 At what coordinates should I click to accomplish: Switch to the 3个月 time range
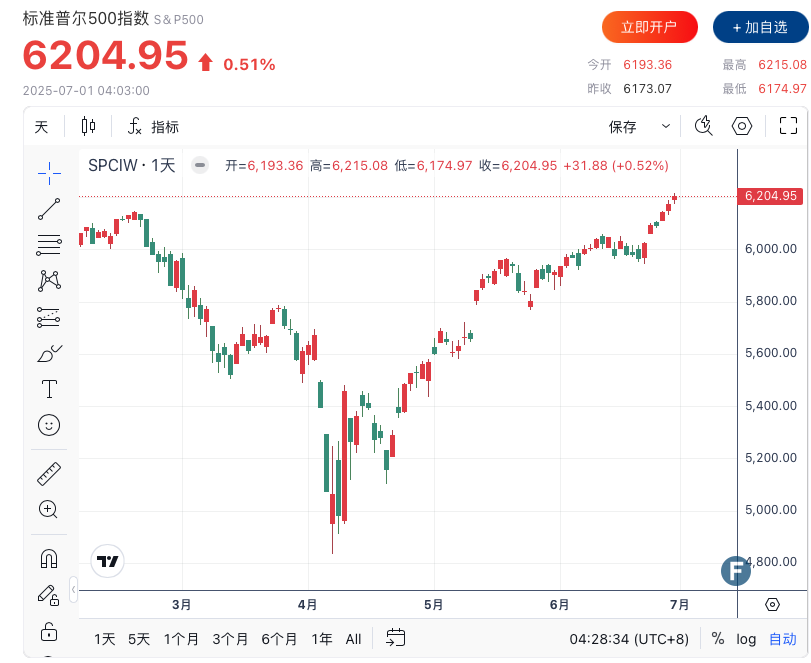click(230, 639)
